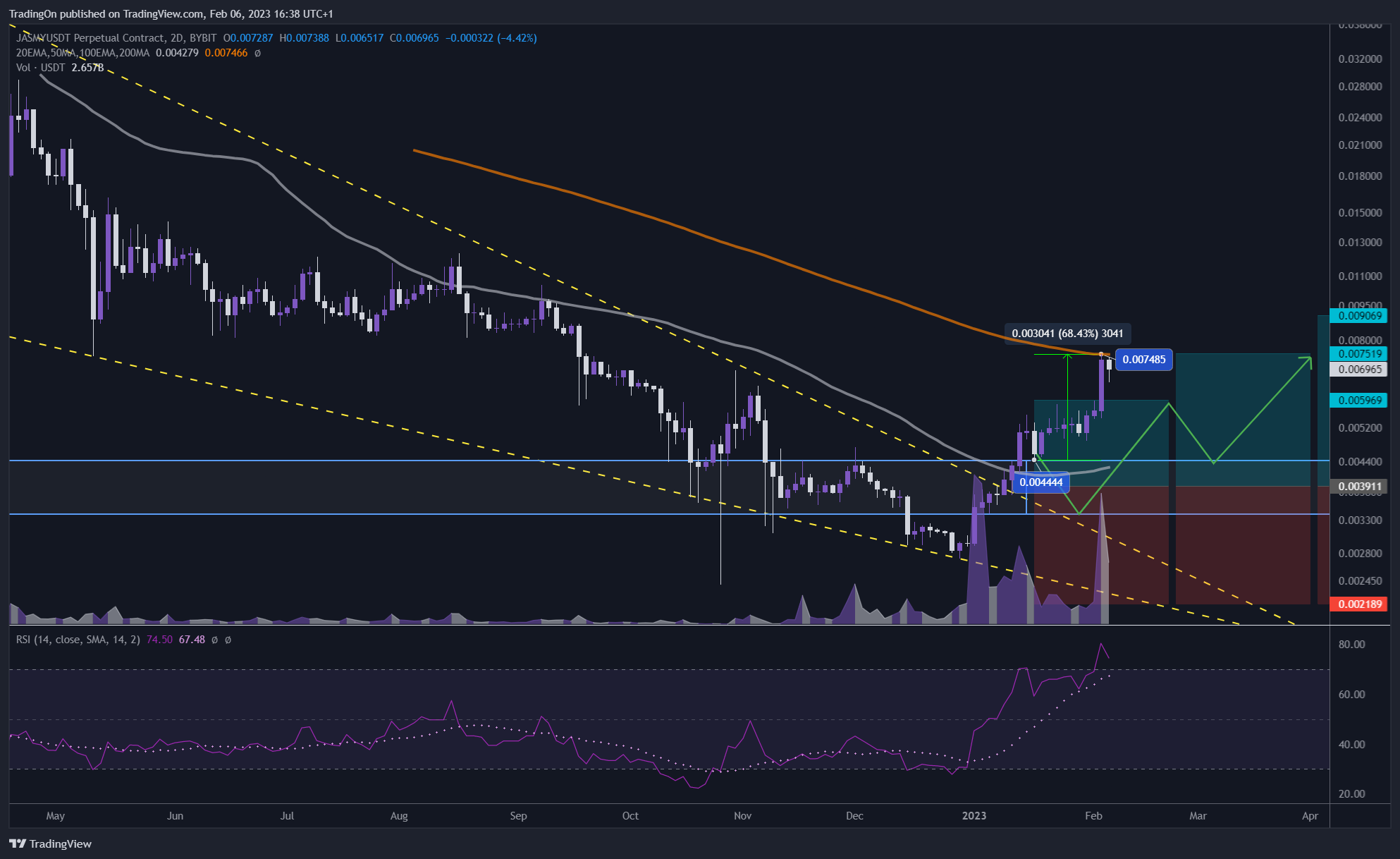Click the 0.015000 price axis label

[1360, 213]
